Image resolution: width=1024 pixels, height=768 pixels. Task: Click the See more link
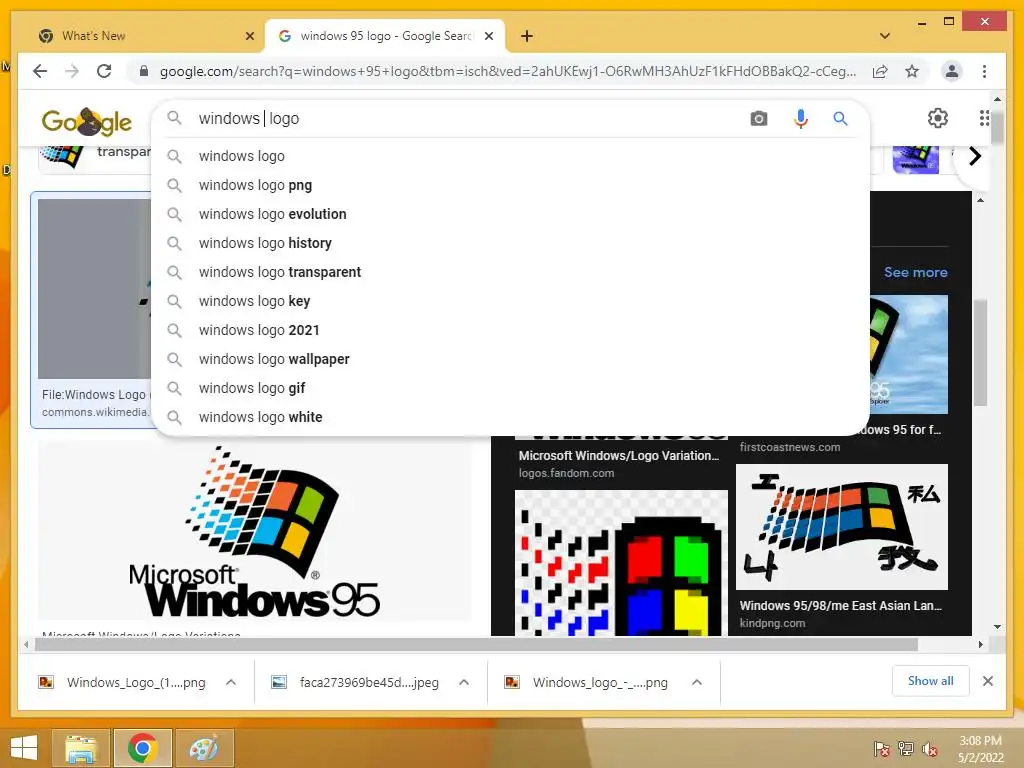click(916, 272)
